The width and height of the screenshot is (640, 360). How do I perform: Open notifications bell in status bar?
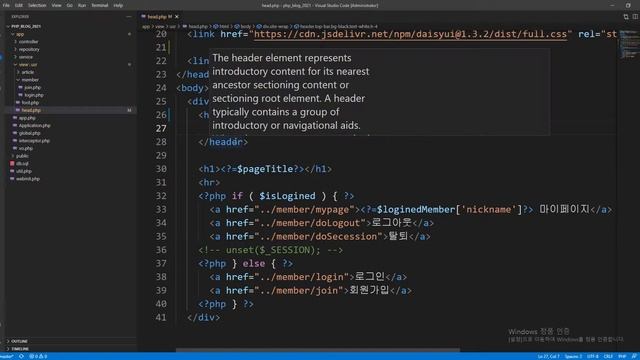[634, 356]
